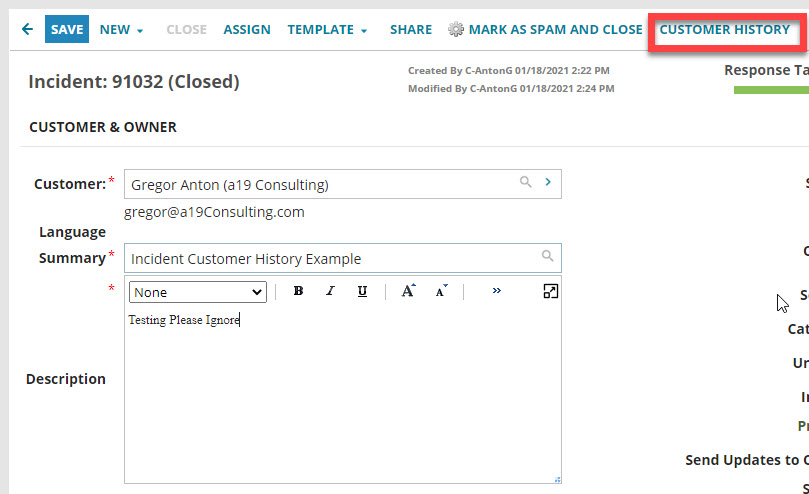The height and width of the screenshot is (494, 809).
Task: Go back using the left arrow icon
Action: point(27,29)
